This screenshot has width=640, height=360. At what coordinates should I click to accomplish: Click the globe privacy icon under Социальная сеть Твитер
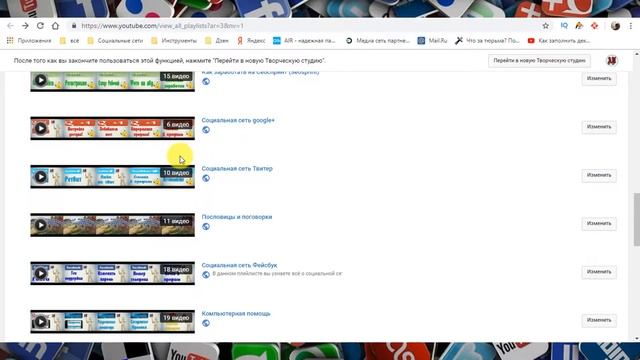pos(206,178)
